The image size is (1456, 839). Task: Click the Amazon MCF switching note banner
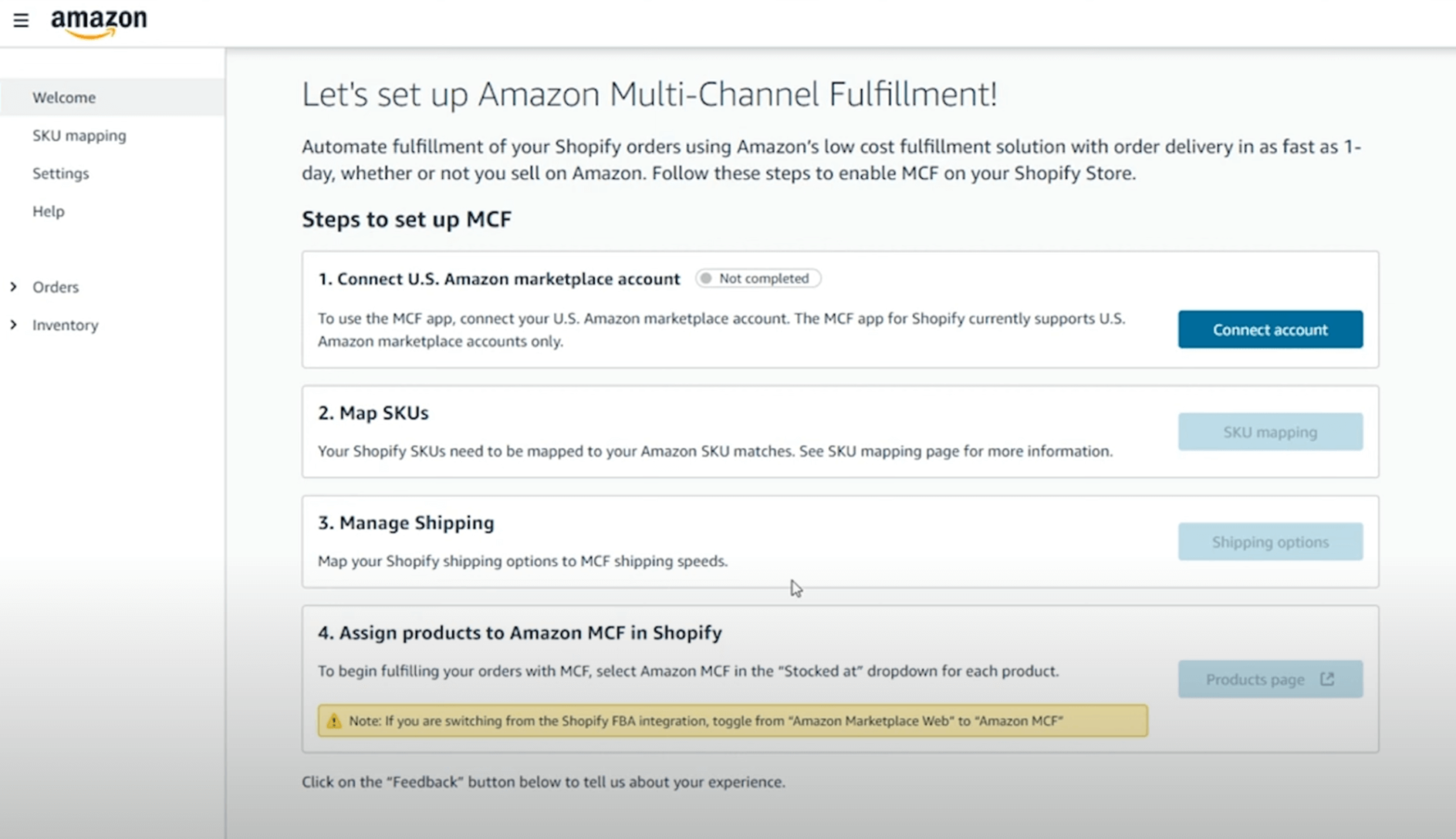(732, 720)
